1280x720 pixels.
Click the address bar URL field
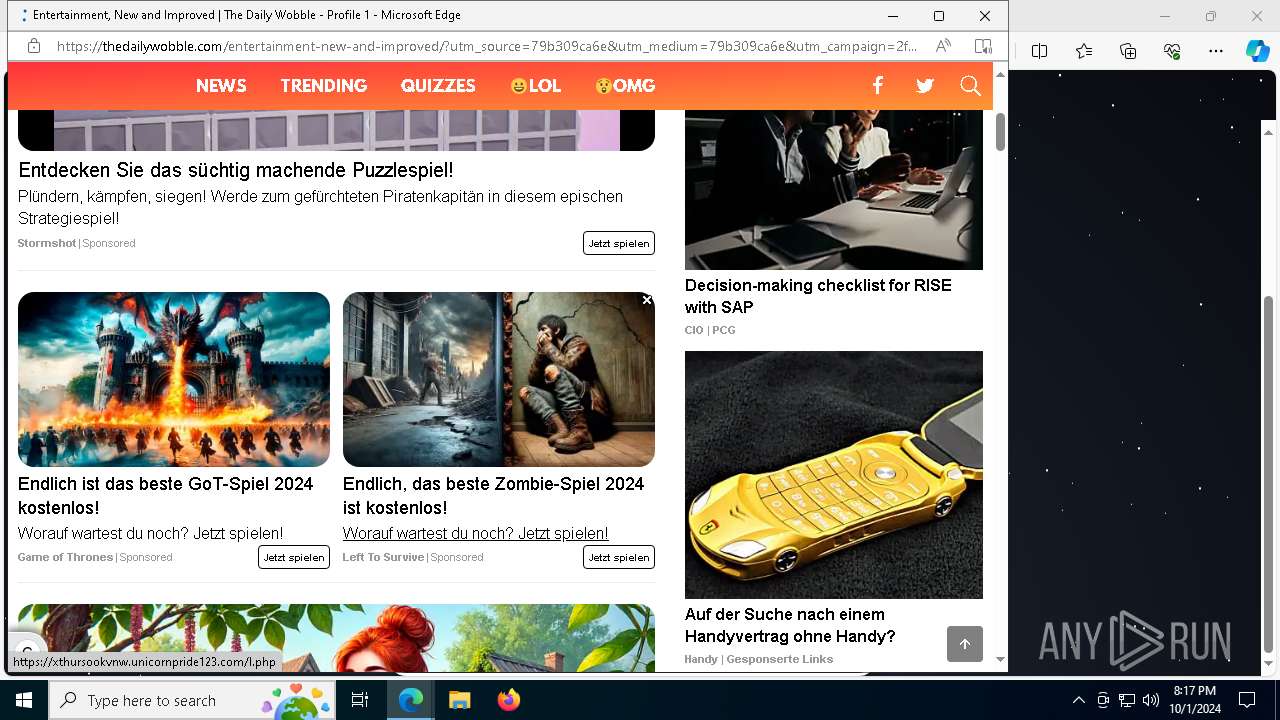point(487,46)
